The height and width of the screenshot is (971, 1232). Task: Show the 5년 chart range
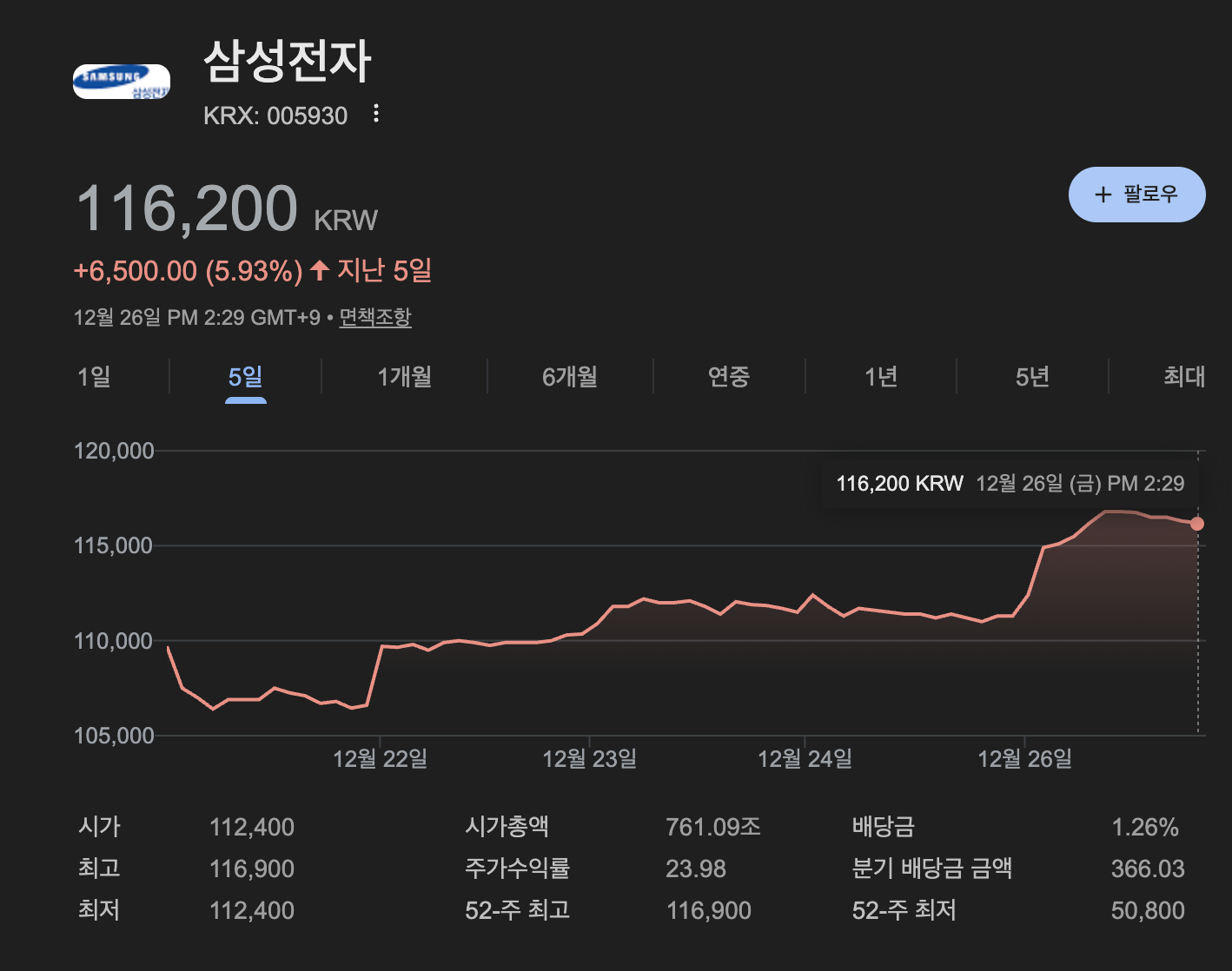(x=1032, y=377)
